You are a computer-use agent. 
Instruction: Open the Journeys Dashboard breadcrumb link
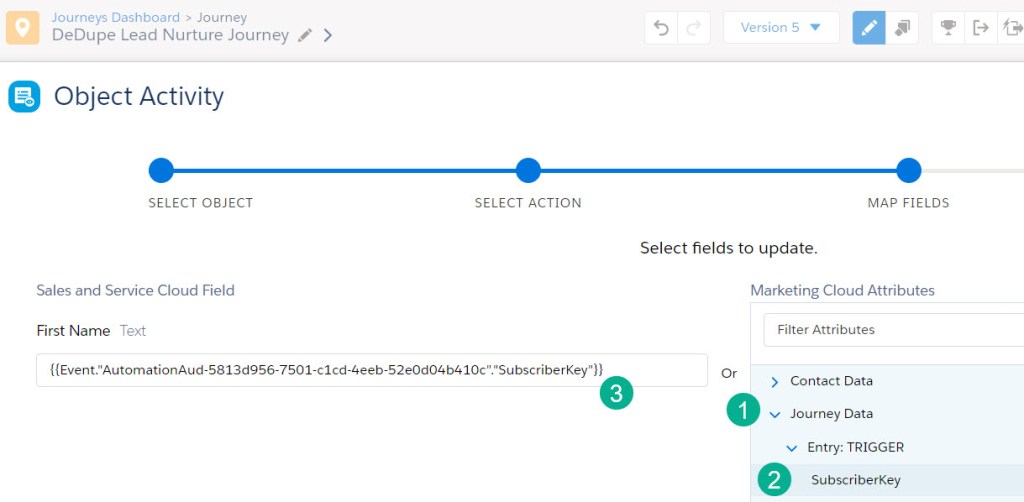point(115,17)
